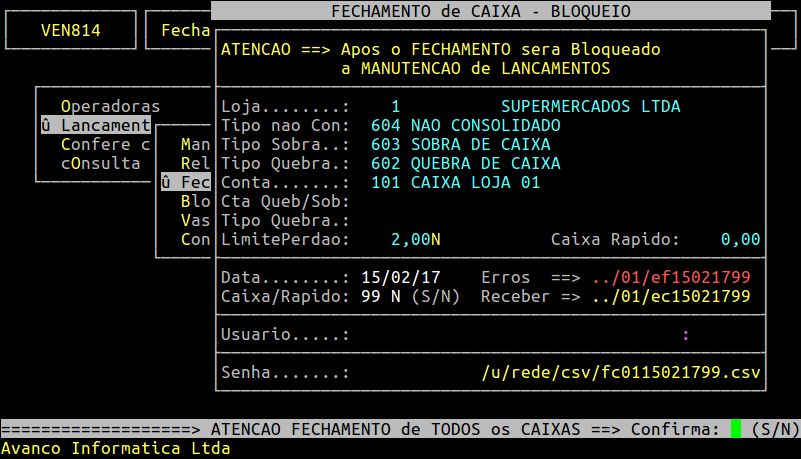801x459 pixels.
Task: Select the Rel submenu entry
Action: 195,163
